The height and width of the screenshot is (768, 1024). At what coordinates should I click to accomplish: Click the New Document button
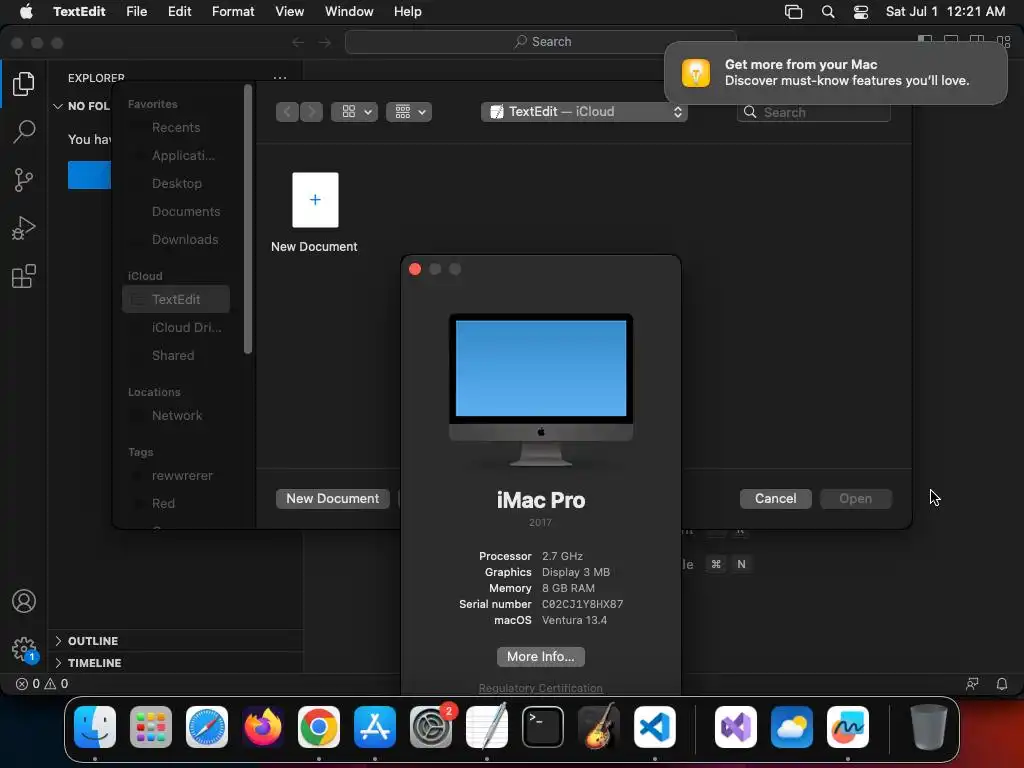[x=332, y=498]
